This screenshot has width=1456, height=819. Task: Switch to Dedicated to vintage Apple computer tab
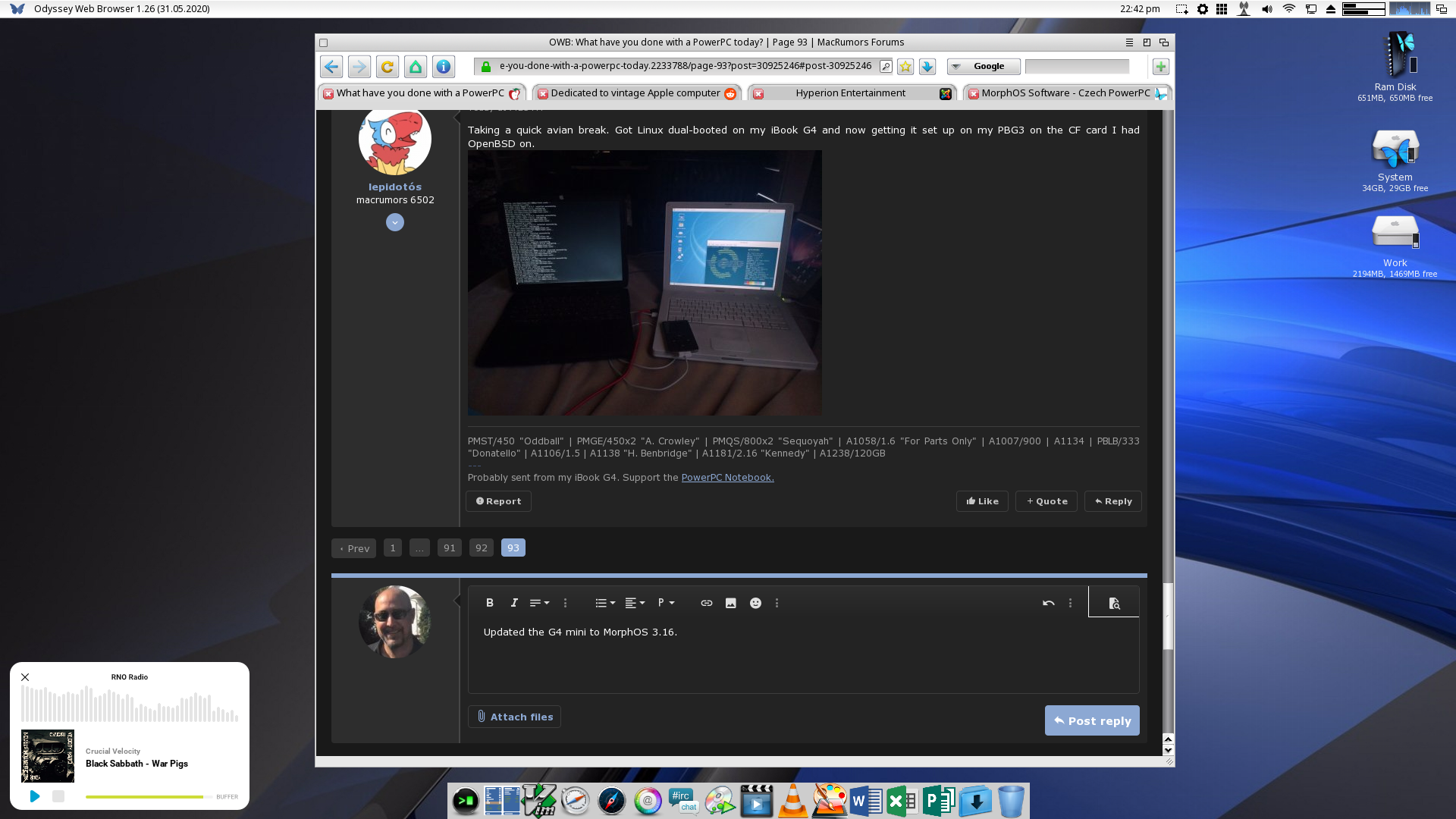point(635,93)
